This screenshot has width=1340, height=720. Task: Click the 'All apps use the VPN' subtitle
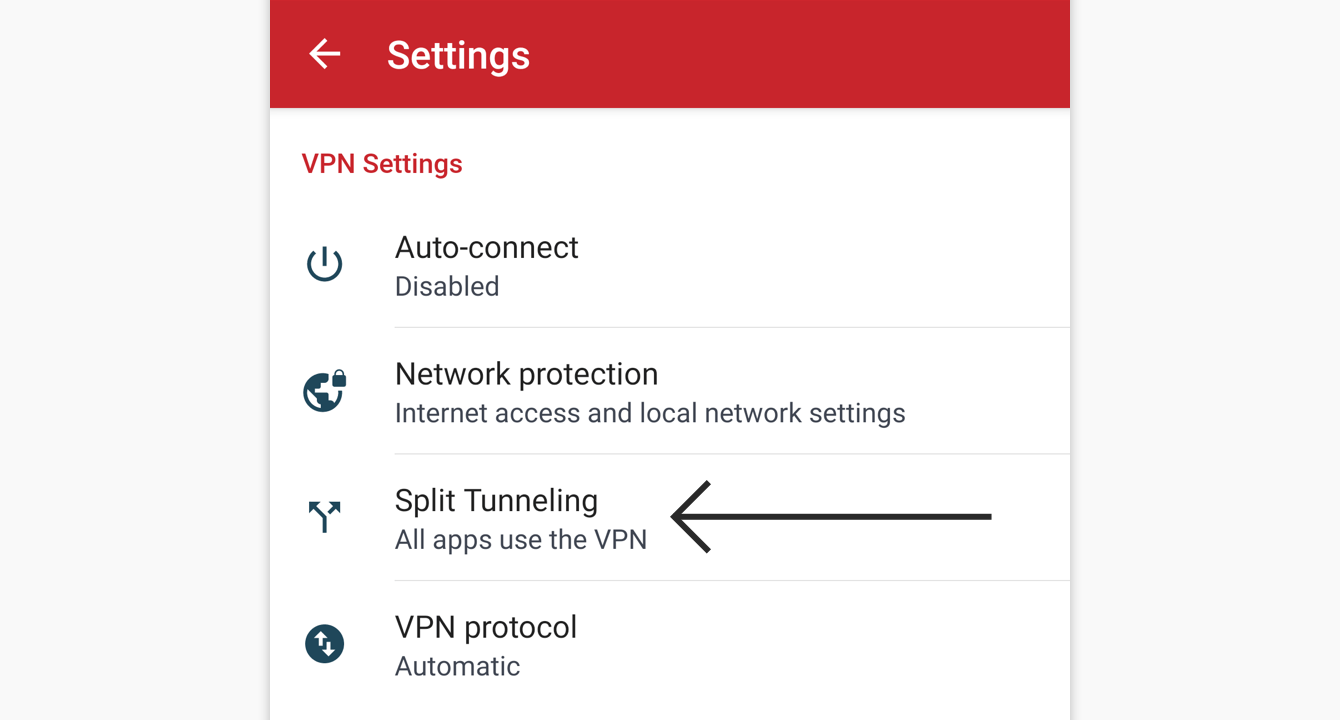point(521,540)
